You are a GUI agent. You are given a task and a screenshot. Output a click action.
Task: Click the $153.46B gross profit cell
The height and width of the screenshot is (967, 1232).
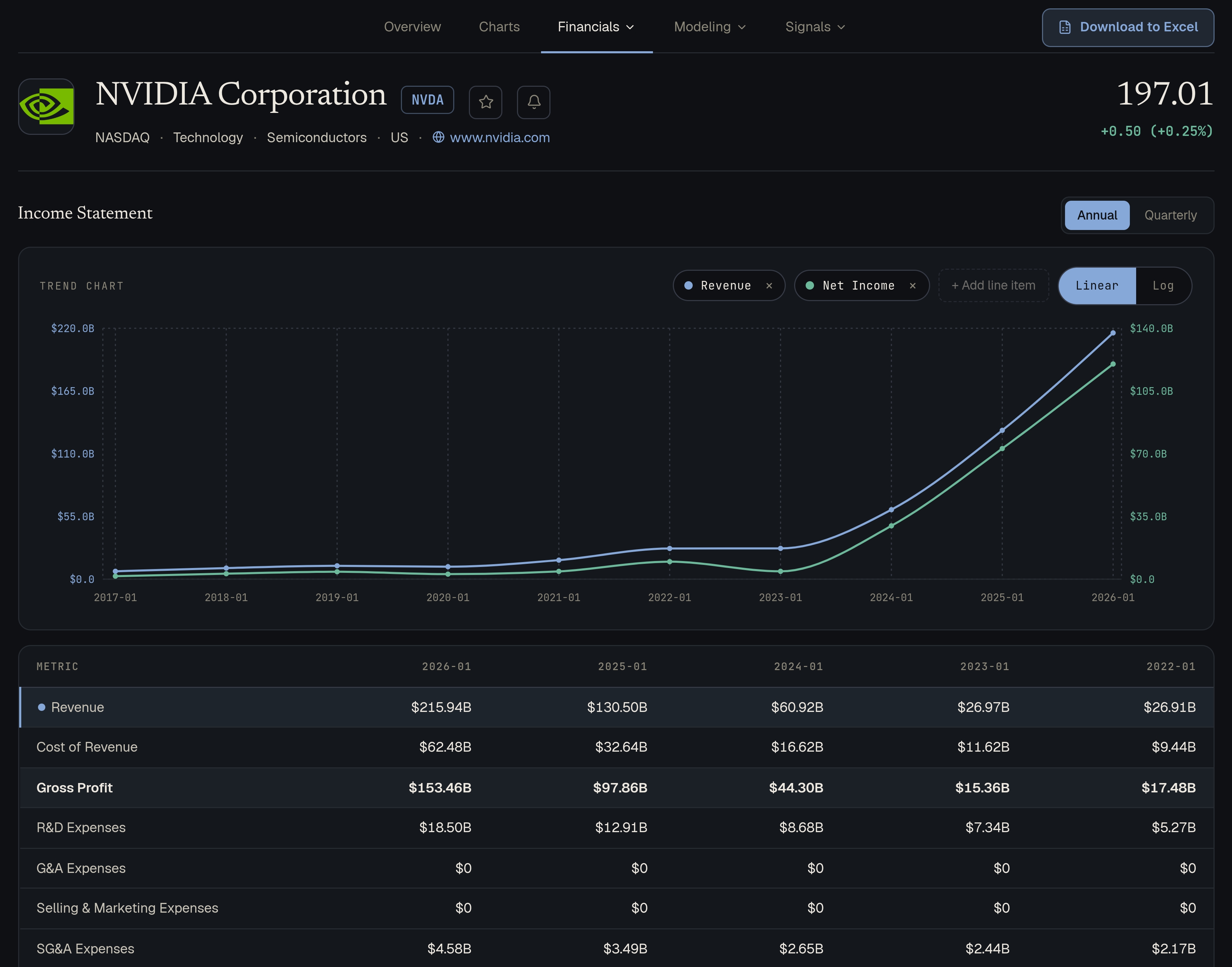click(440, 788)
